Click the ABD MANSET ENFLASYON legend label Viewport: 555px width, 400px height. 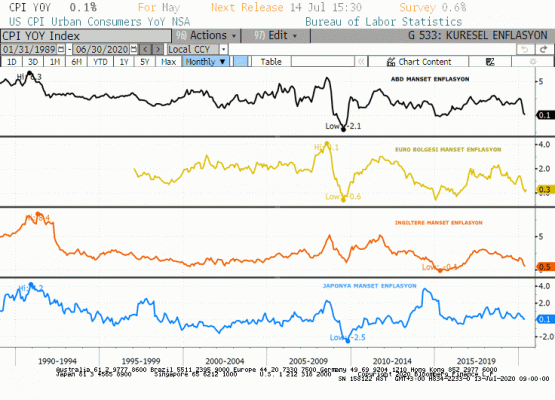[430, 79]
